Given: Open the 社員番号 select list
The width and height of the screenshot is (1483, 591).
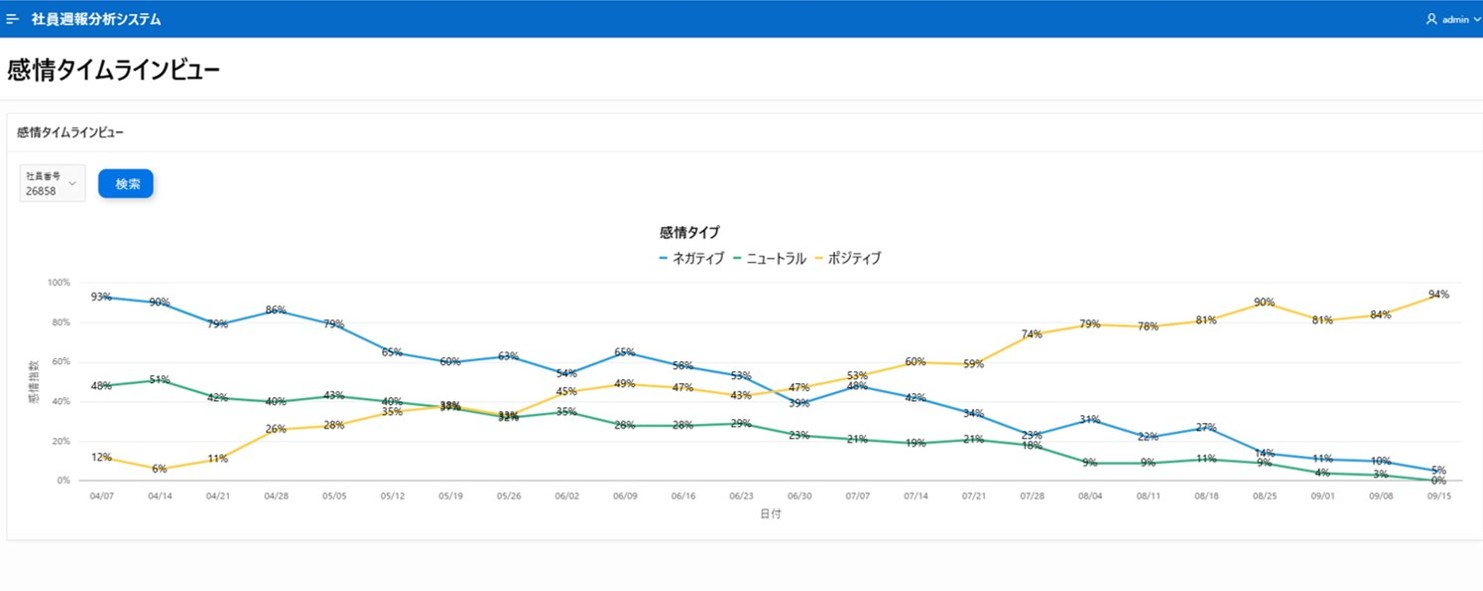Looking at the screenshot, I should [52, 184].
